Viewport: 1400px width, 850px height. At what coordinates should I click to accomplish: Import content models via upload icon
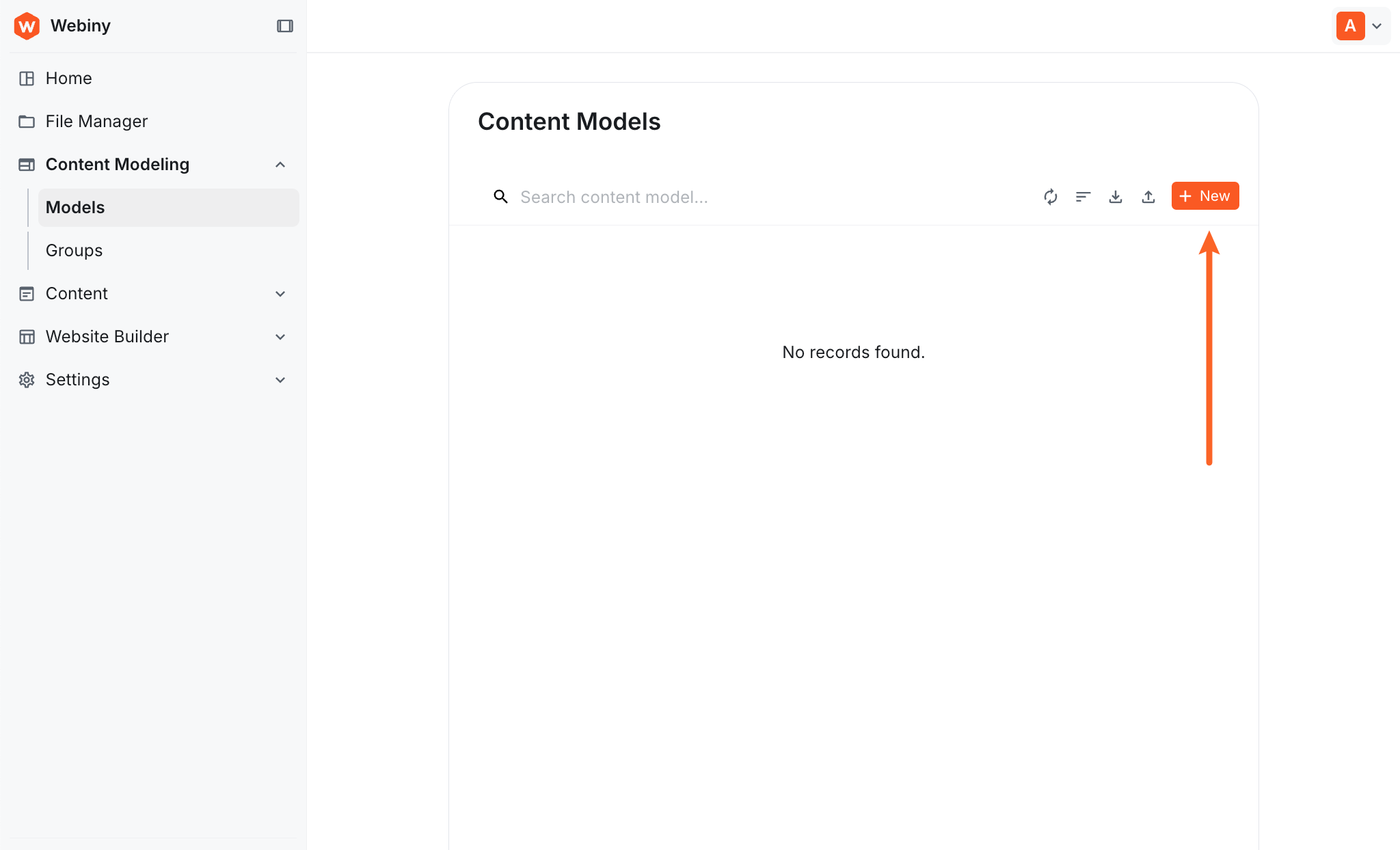[x=1148, y=197]
